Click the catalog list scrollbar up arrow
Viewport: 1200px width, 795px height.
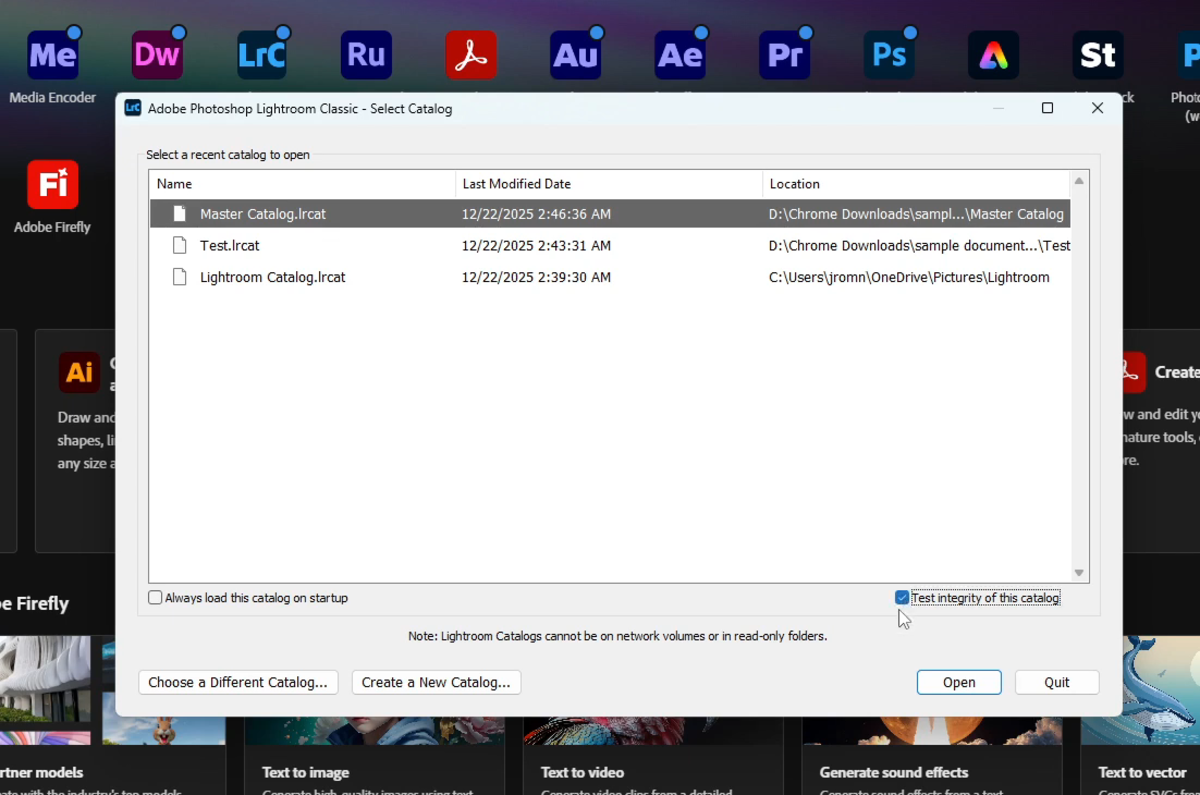point(1079,181)
